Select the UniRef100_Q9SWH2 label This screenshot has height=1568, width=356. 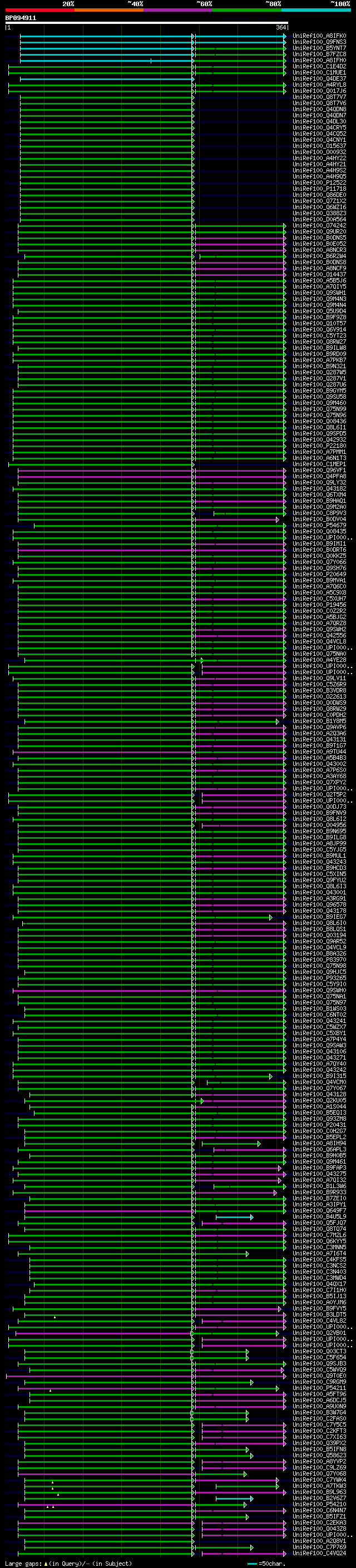pyautogui.click(x=319, y=630)
